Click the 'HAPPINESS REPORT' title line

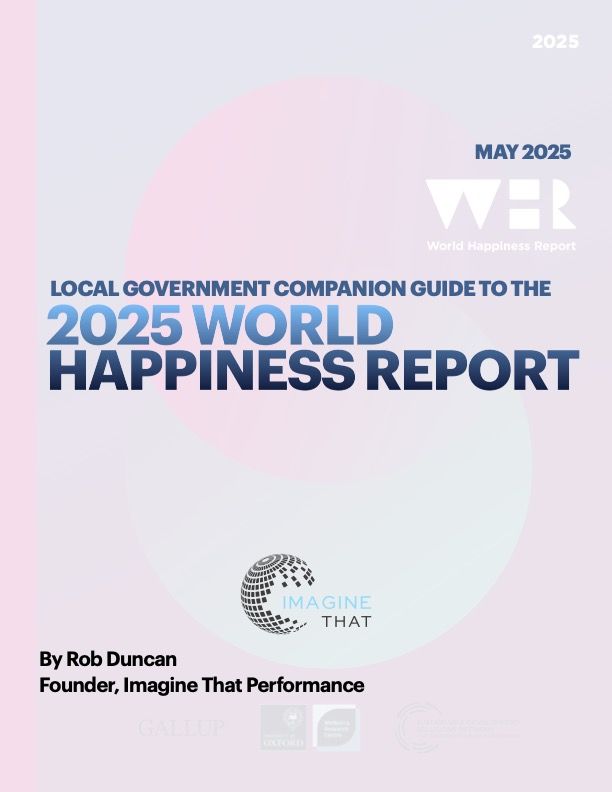(x=314, y=369)
